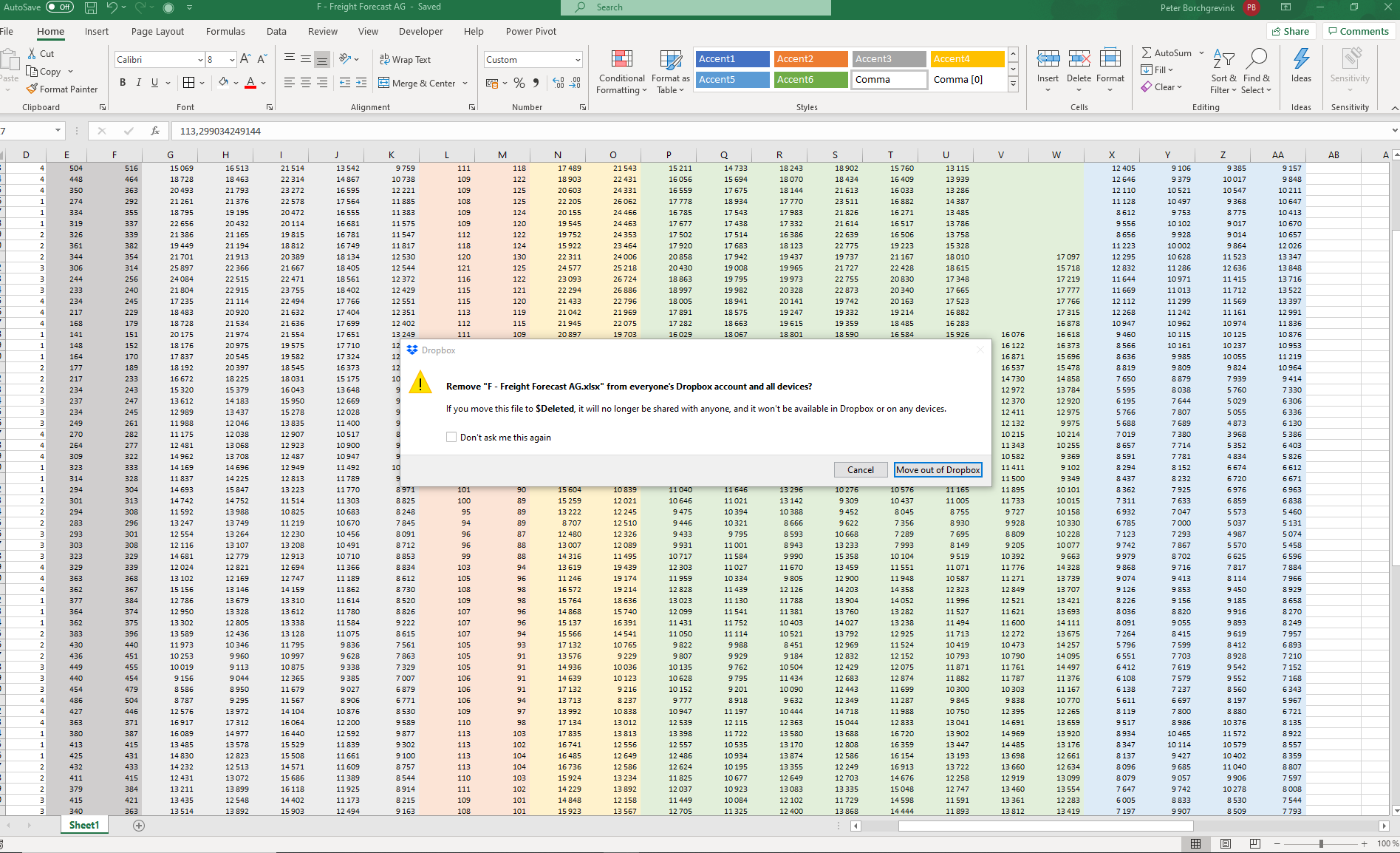This screenshot has width=1400, height=853.
Task: Click Increase Decimal icon
Action: tap(559, 83)
